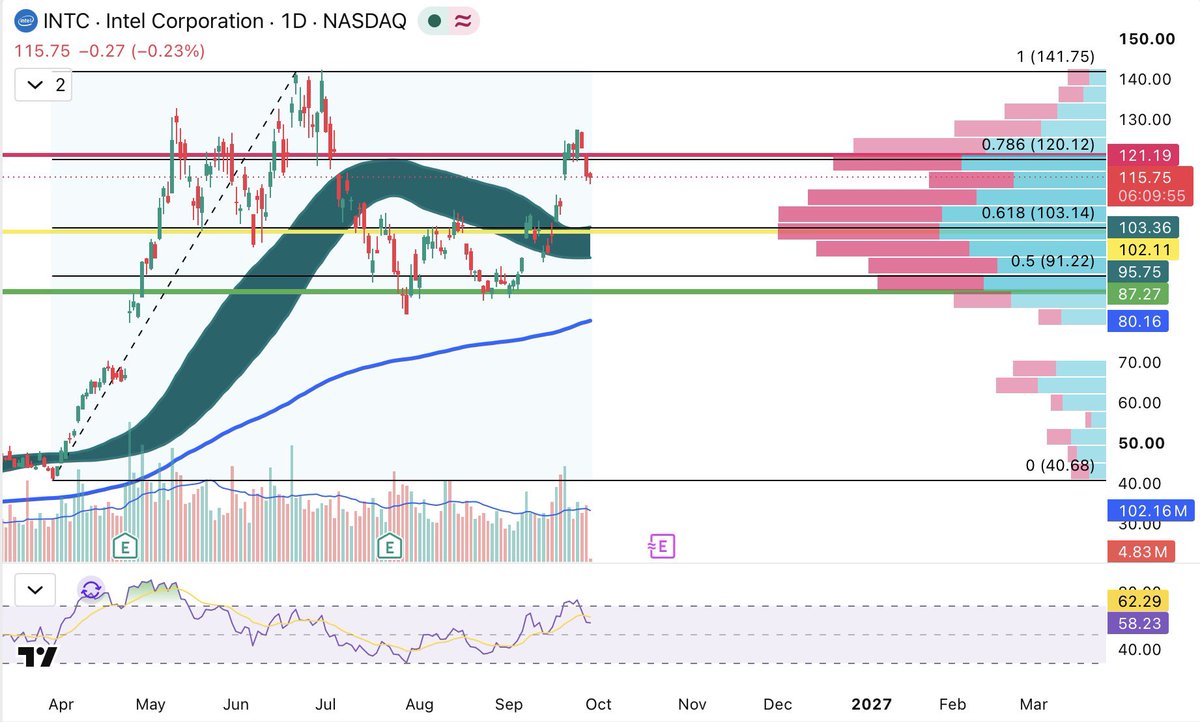The image size is (1200, 722).
Task: Click the Mar time axis label
Action: pyautogui.click(x=1034, y=705)
